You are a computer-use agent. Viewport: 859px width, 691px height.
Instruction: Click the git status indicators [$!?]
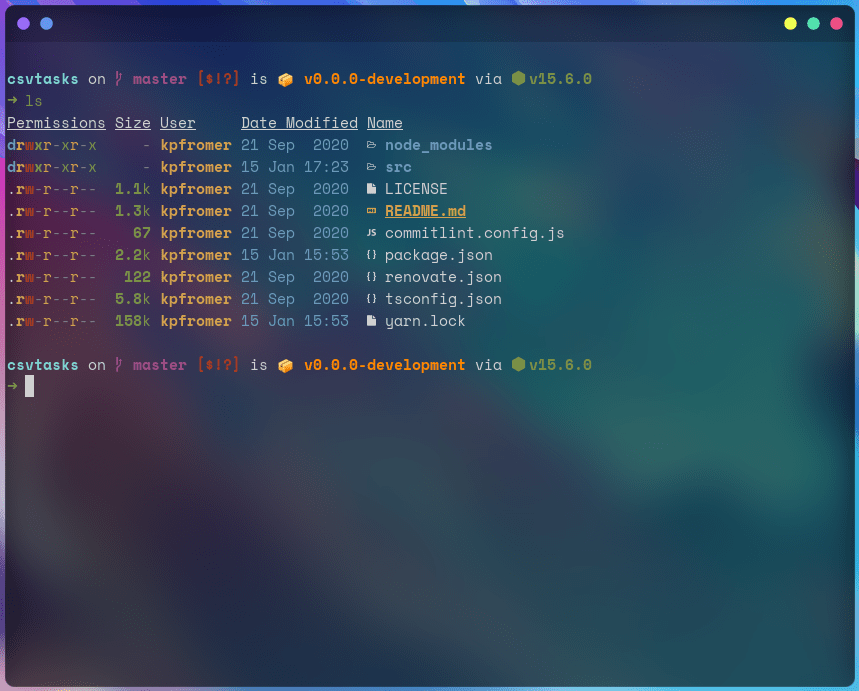click(218, 78)
